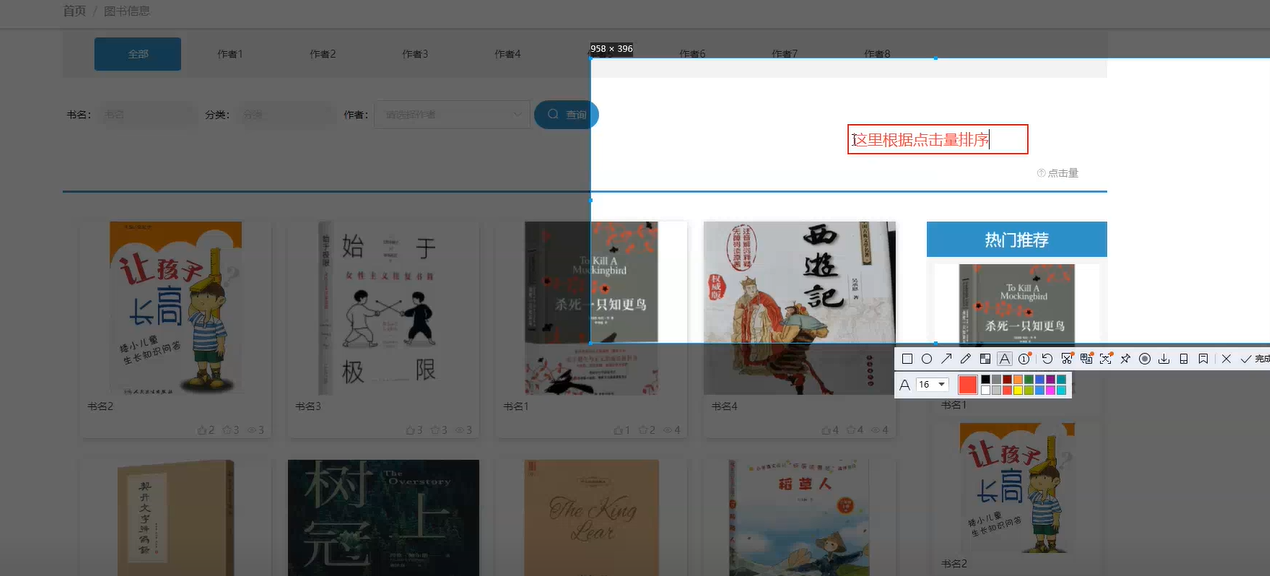Open the 让孩子长高 book cover in main list
This screenshot has height=576, width=1270.
tap(176, 308)
